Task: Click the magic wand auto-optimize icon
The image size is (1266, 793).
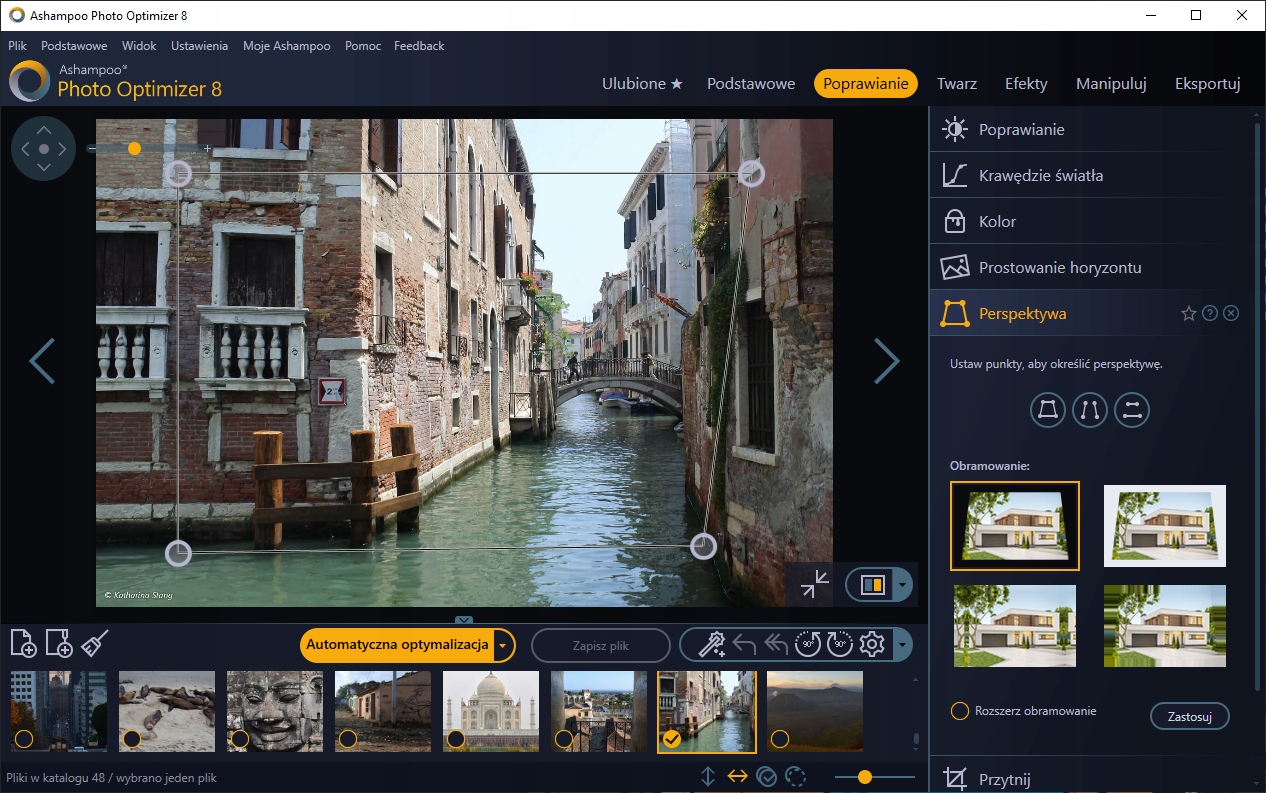Action: pos(711,644)
